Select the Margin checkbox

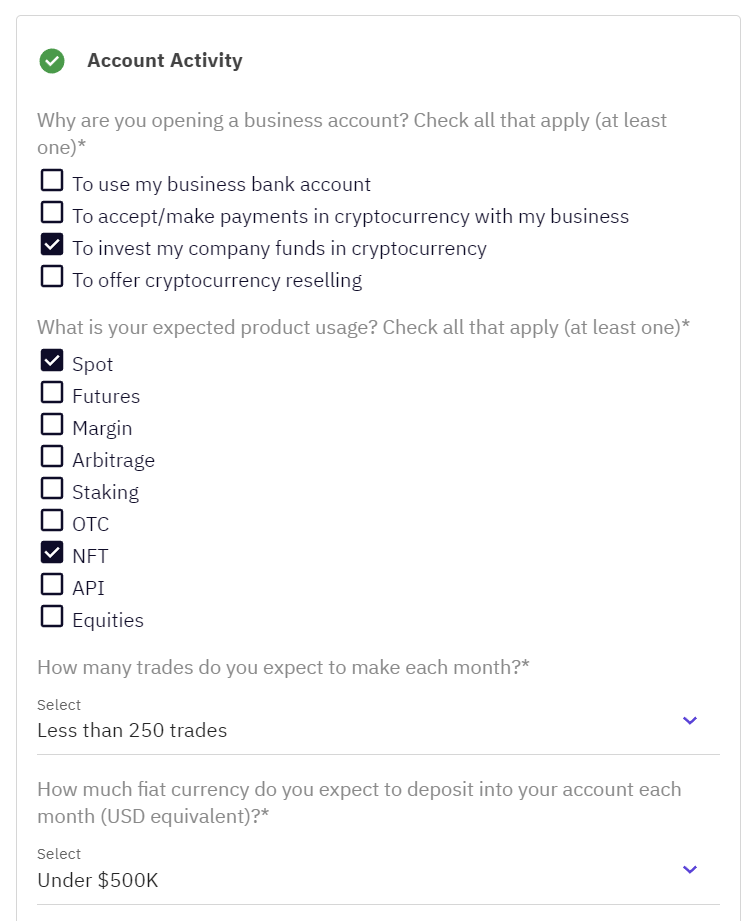coord(52,425)
